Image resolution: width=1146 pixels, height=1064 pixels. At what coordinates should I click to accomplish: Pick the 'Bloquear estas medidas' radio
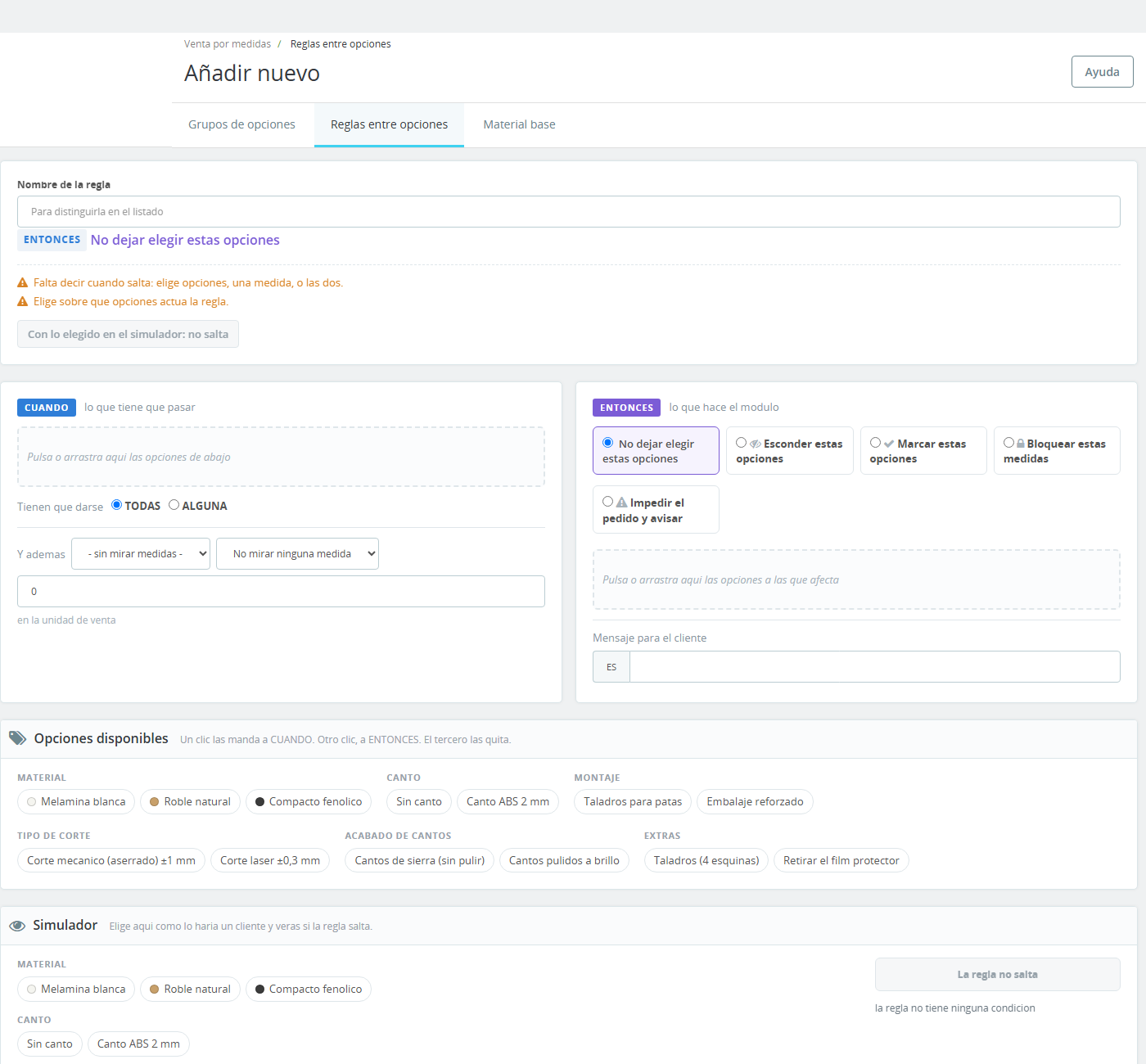point(1009,443)
